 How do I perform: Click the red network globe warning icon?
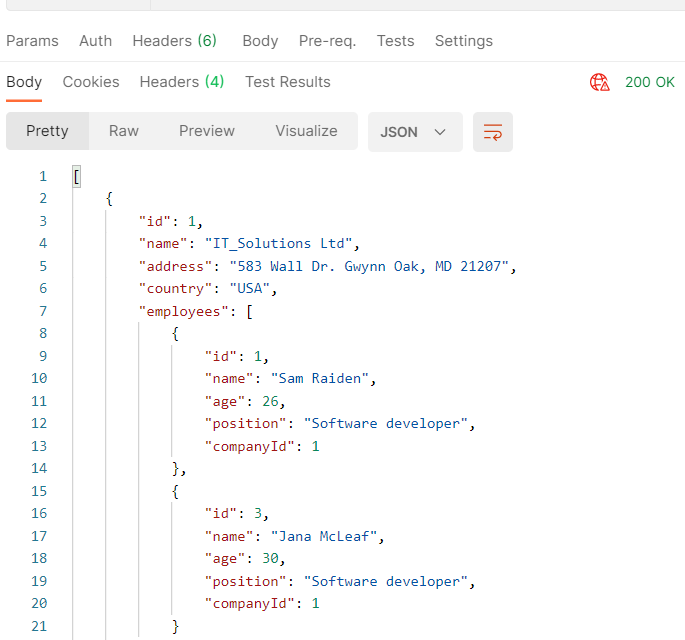point(600,82)
